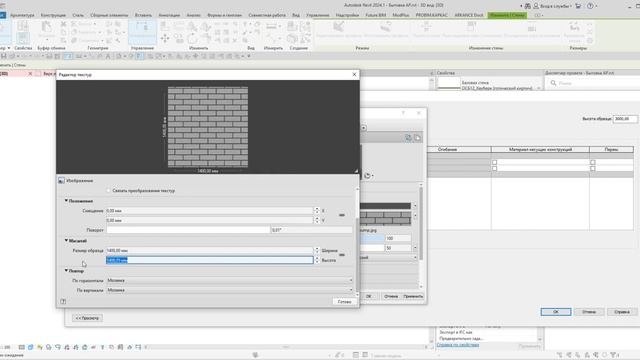Collapse the Масштаб section
Screen dimensions: 640x360
pos(66,240)
